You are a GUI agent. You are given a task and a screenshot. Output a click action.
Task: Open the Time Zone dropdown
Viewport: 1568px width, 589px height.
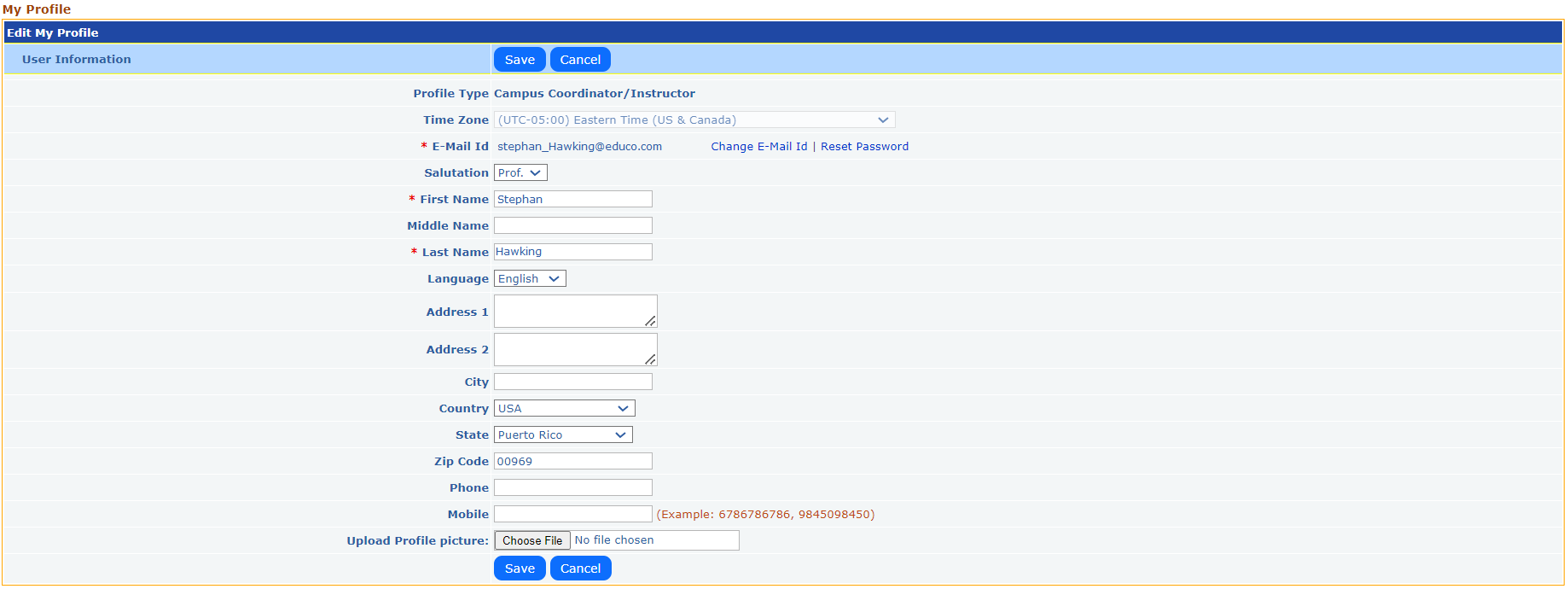694,120
